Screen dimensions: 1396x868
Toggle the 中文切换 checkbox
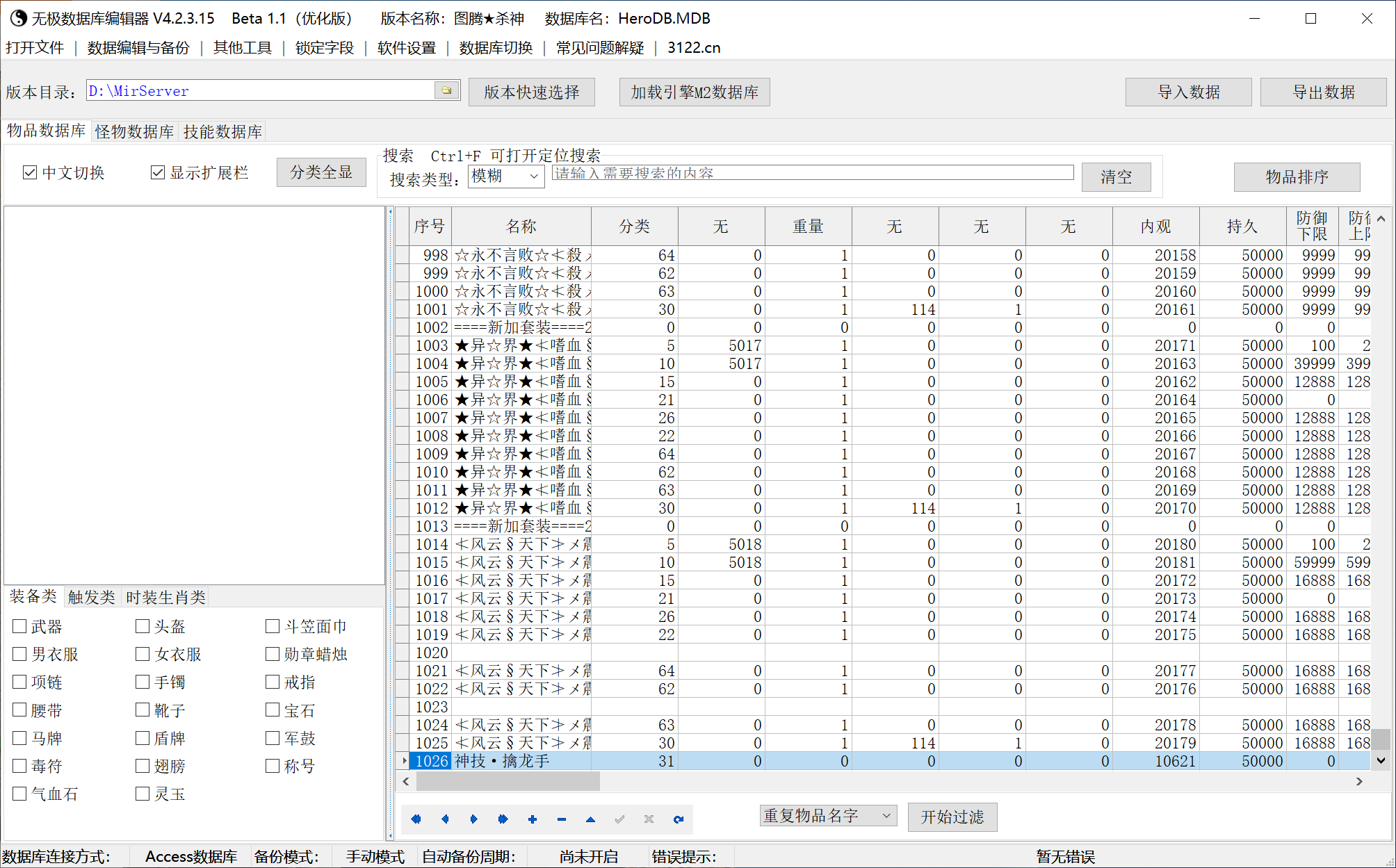29,172
